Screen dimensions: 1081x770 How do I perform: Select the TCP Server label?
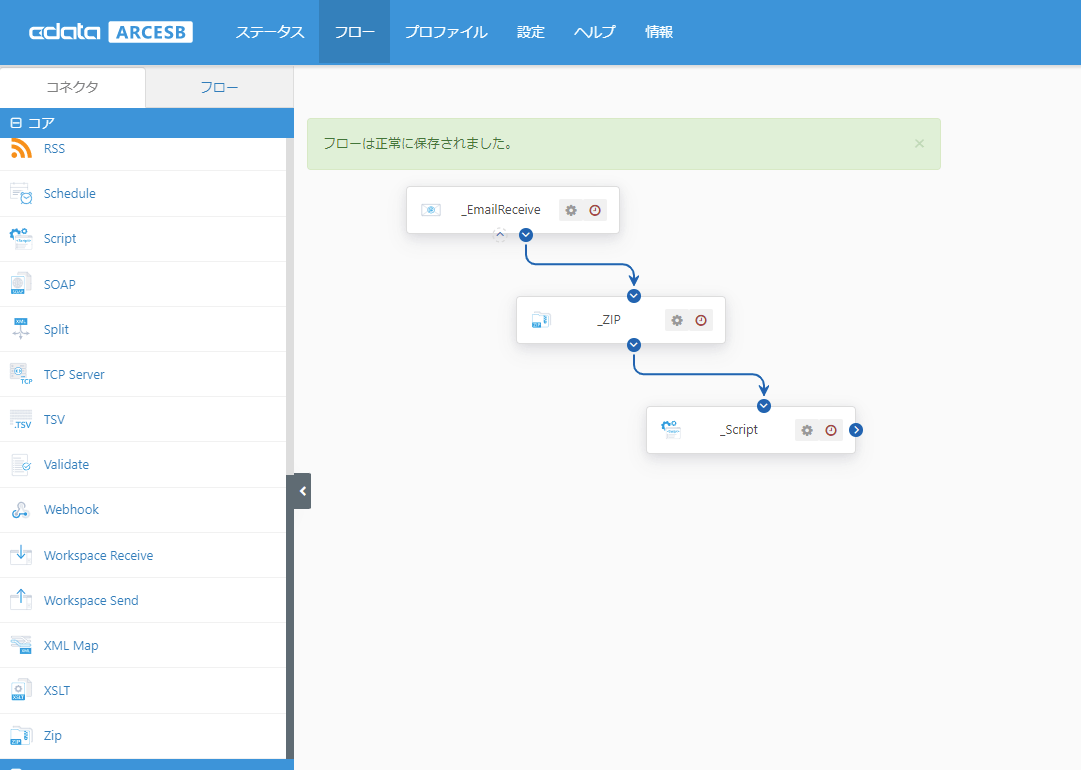74,374
